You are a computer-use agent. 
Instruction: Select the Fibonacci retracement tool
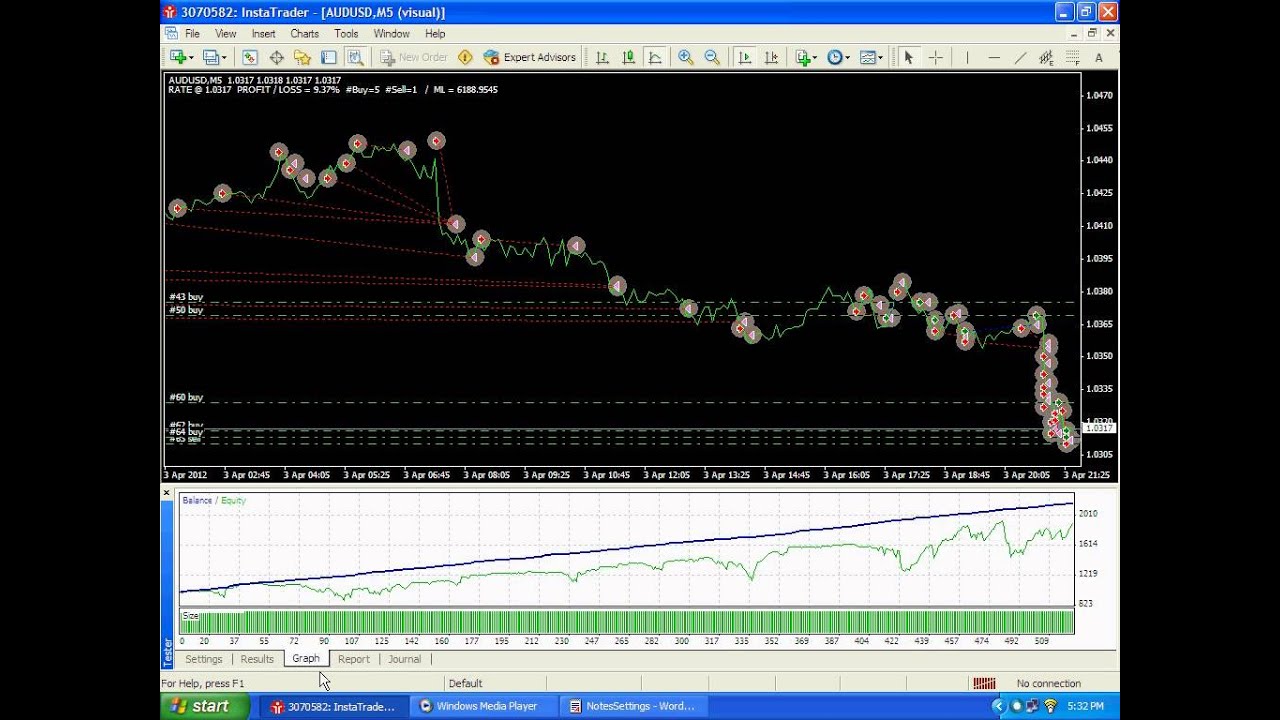click(x=1072, y=58)
